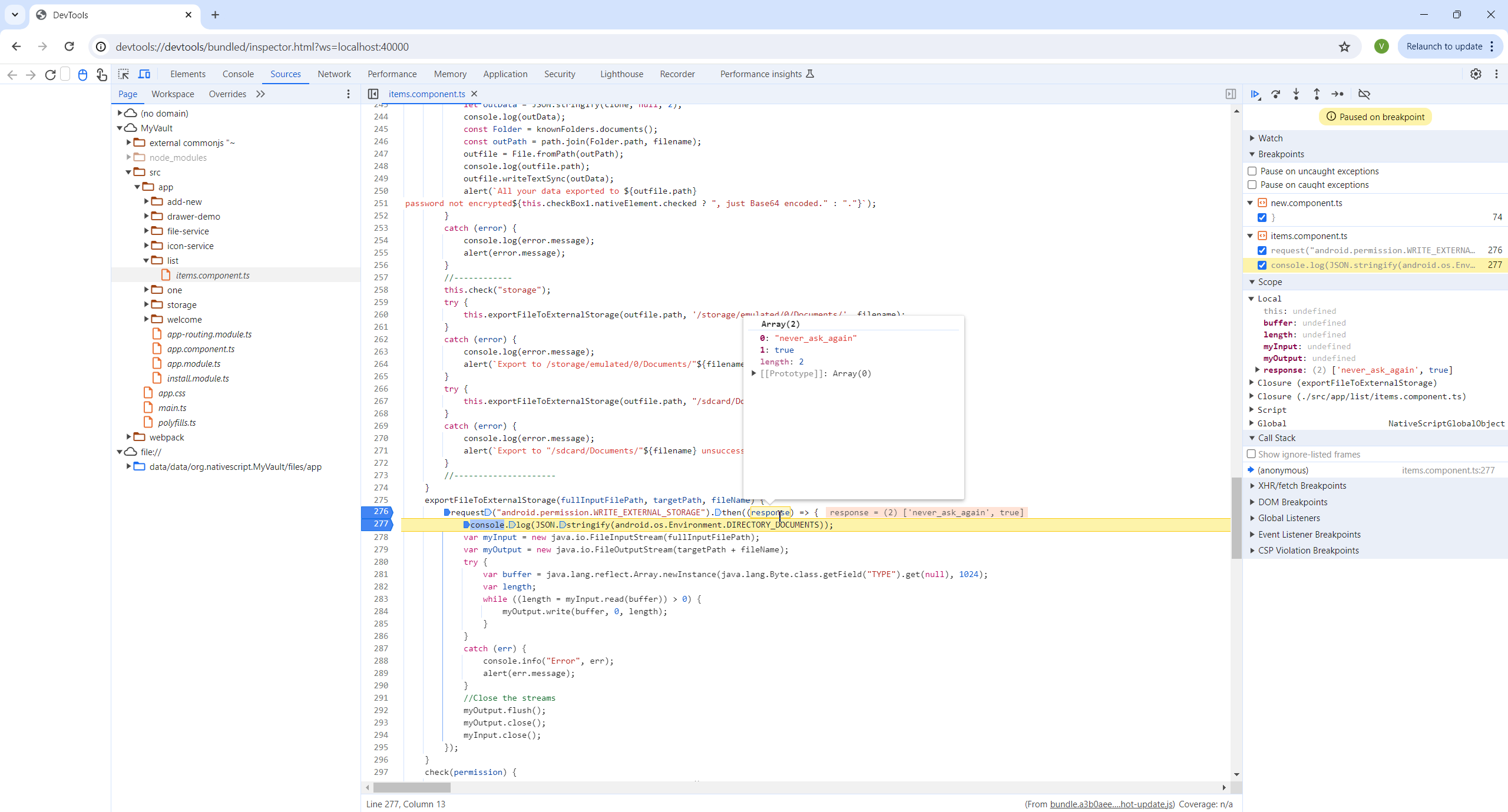Deactivate breakpoints icon

pyautogui.click(x=1364, y=94)
